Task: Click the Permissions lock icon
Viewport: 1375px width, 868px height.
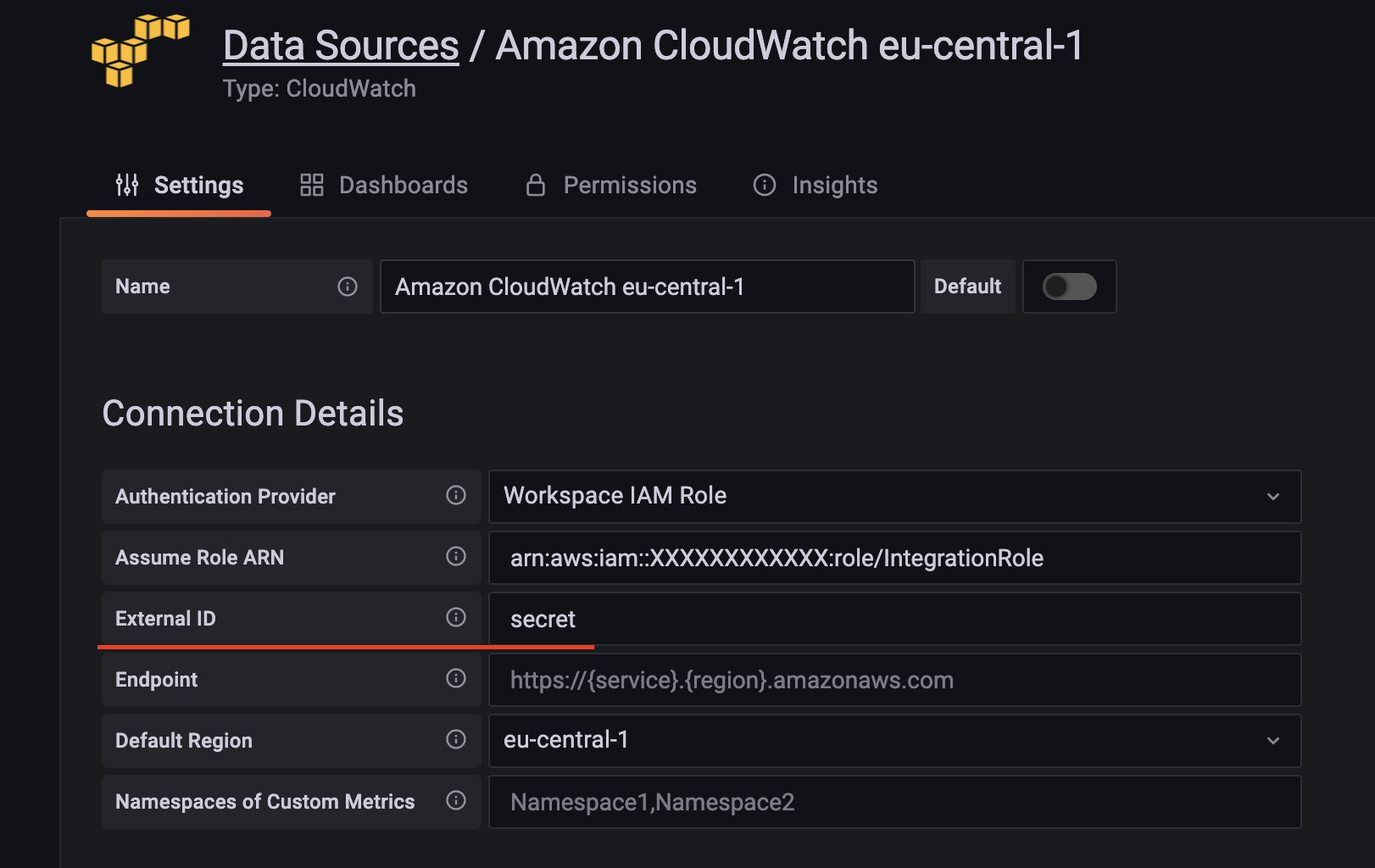Action: [535, 185]
